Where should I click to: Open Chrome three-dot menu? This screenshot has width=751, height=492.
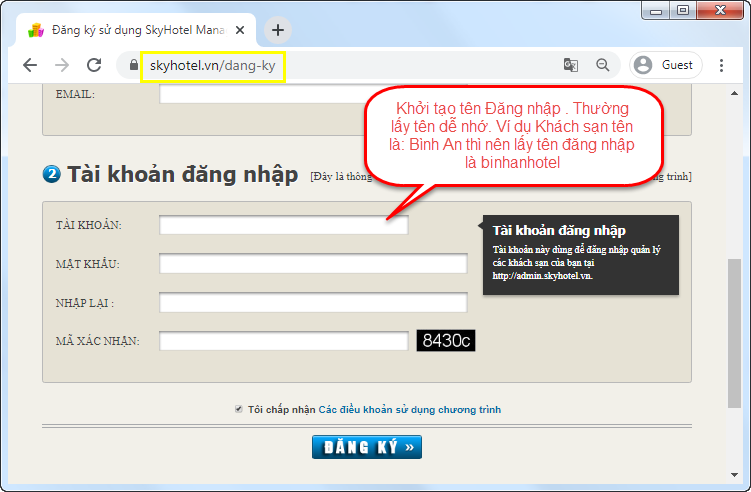point(721,65)
